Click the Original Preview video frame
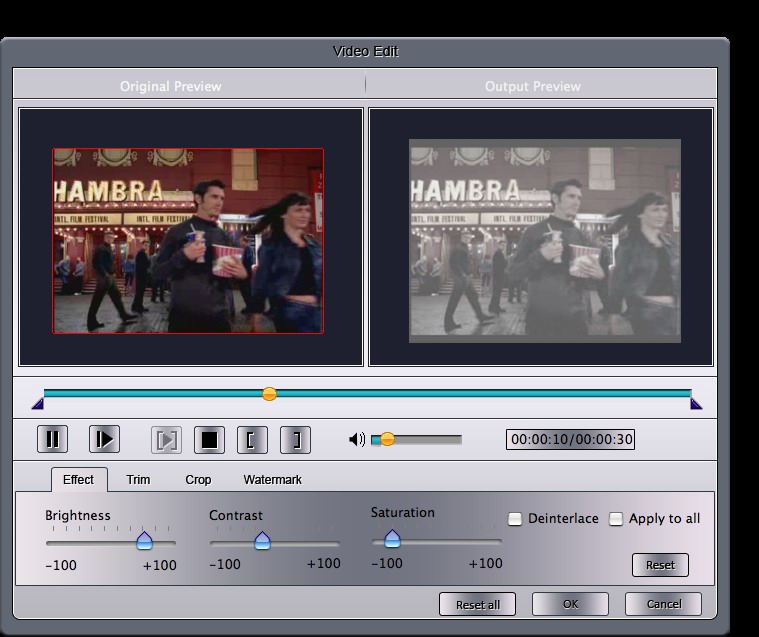Image resolution: width=759 pixels, height=637 pixels. 188,241
